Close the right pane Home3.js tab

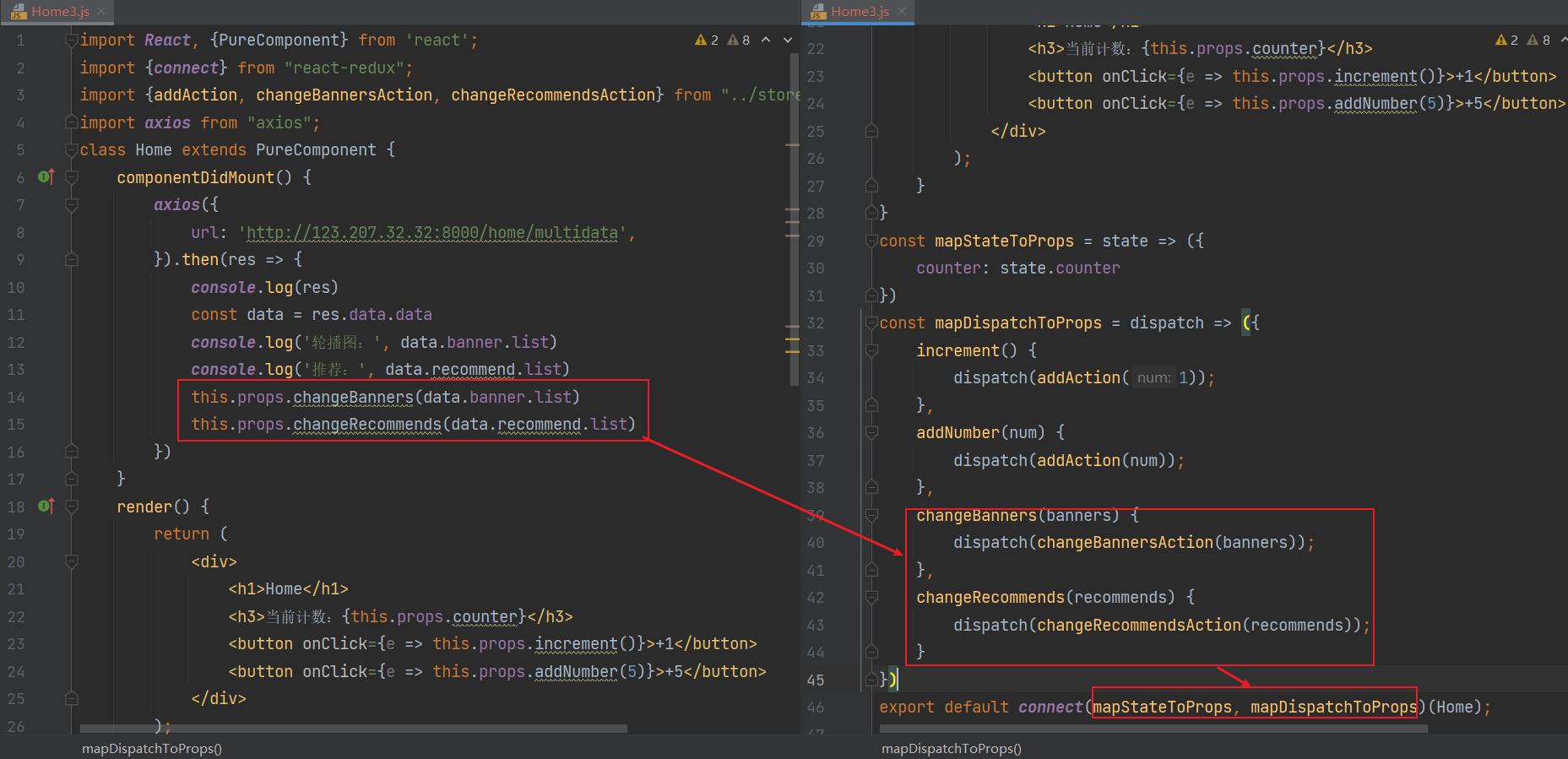coord(901,11)
